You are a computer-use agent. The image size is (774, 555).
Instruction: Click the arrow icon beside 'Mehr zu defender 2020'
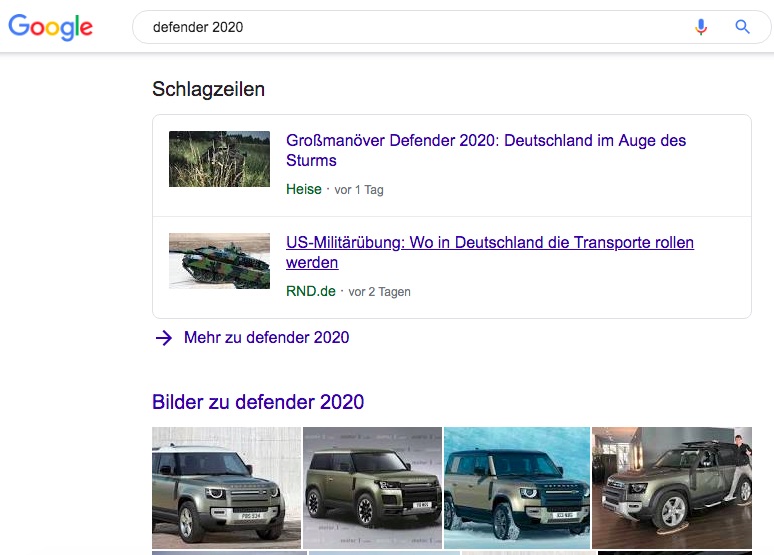coord(164,338)
